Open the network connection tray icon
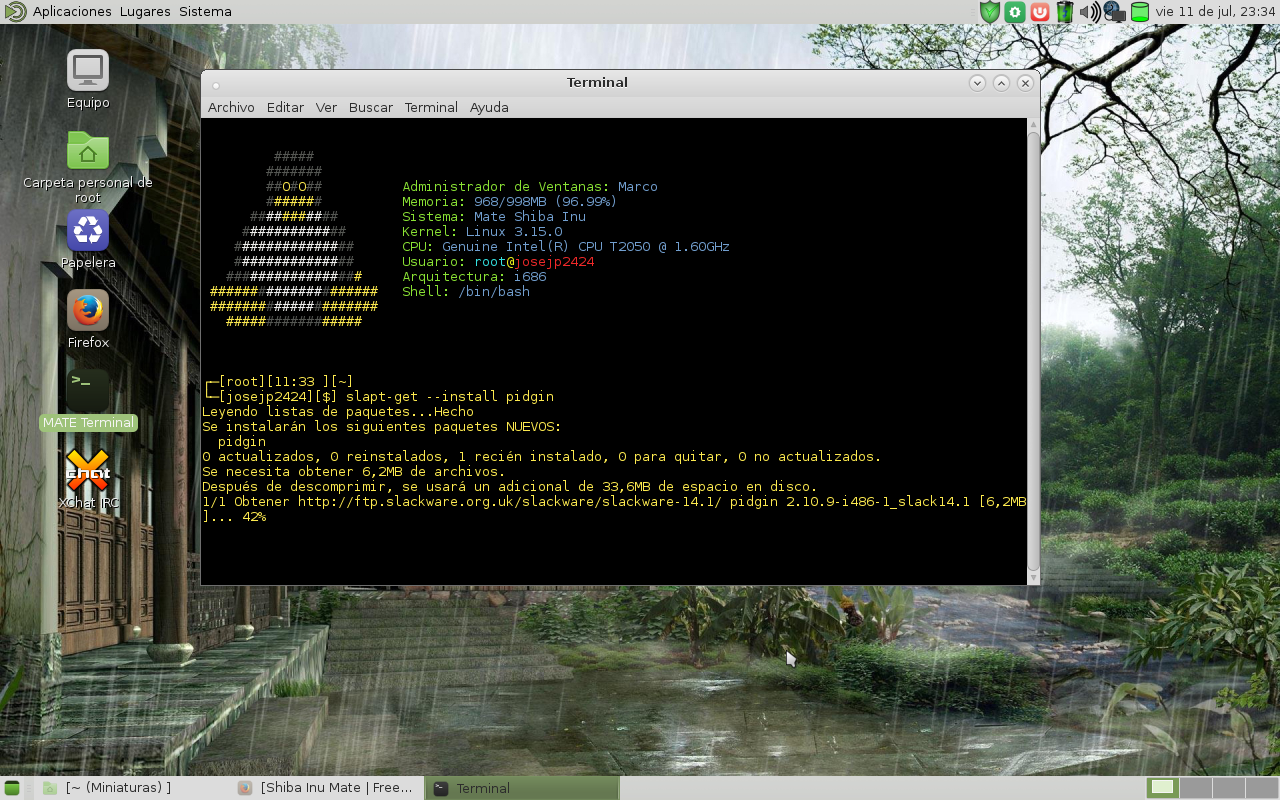 point(1115,12)
